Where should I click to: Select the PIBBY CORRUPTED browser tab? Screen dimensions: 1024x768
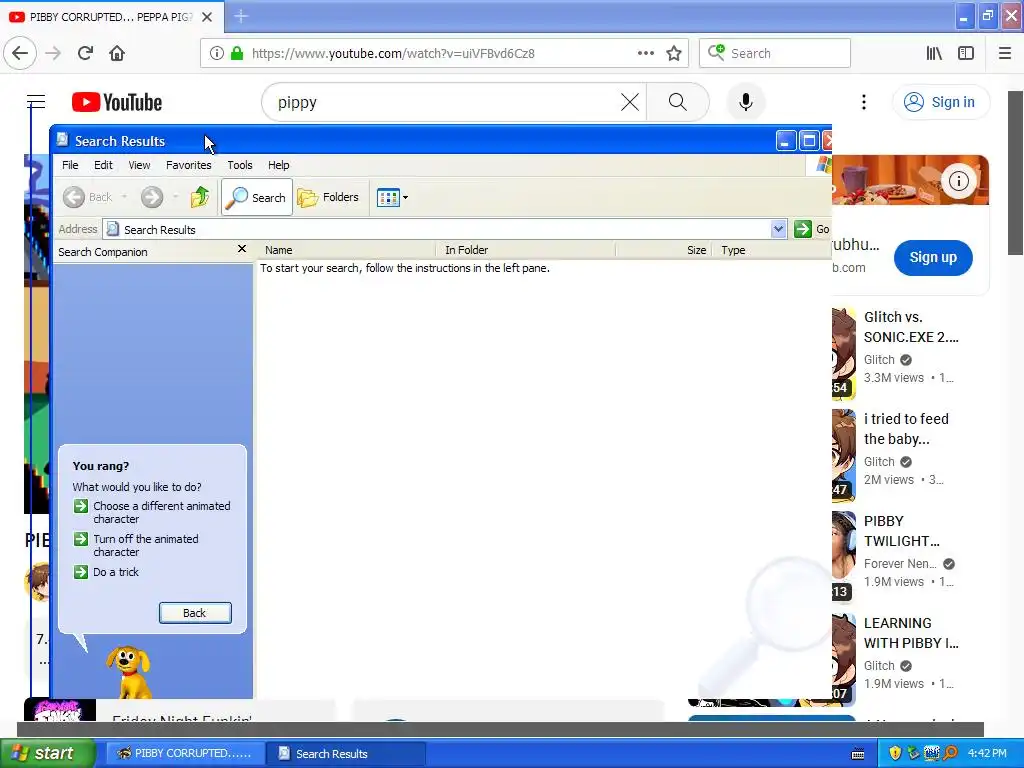111,17
